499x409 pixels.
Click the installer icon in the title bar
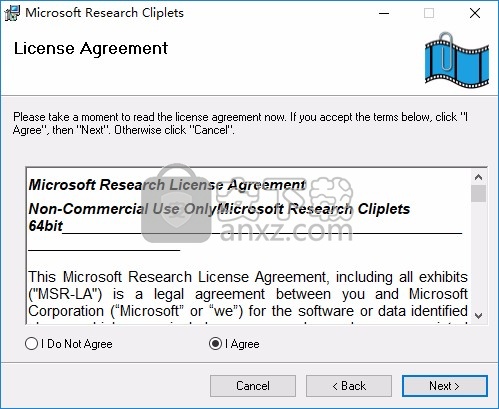pos(12,13)
